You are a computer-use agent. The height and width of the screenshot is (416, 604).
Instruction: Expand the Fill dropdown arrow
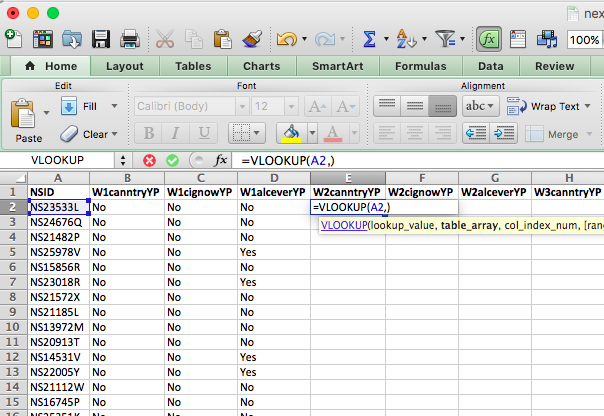click(114, 106)
